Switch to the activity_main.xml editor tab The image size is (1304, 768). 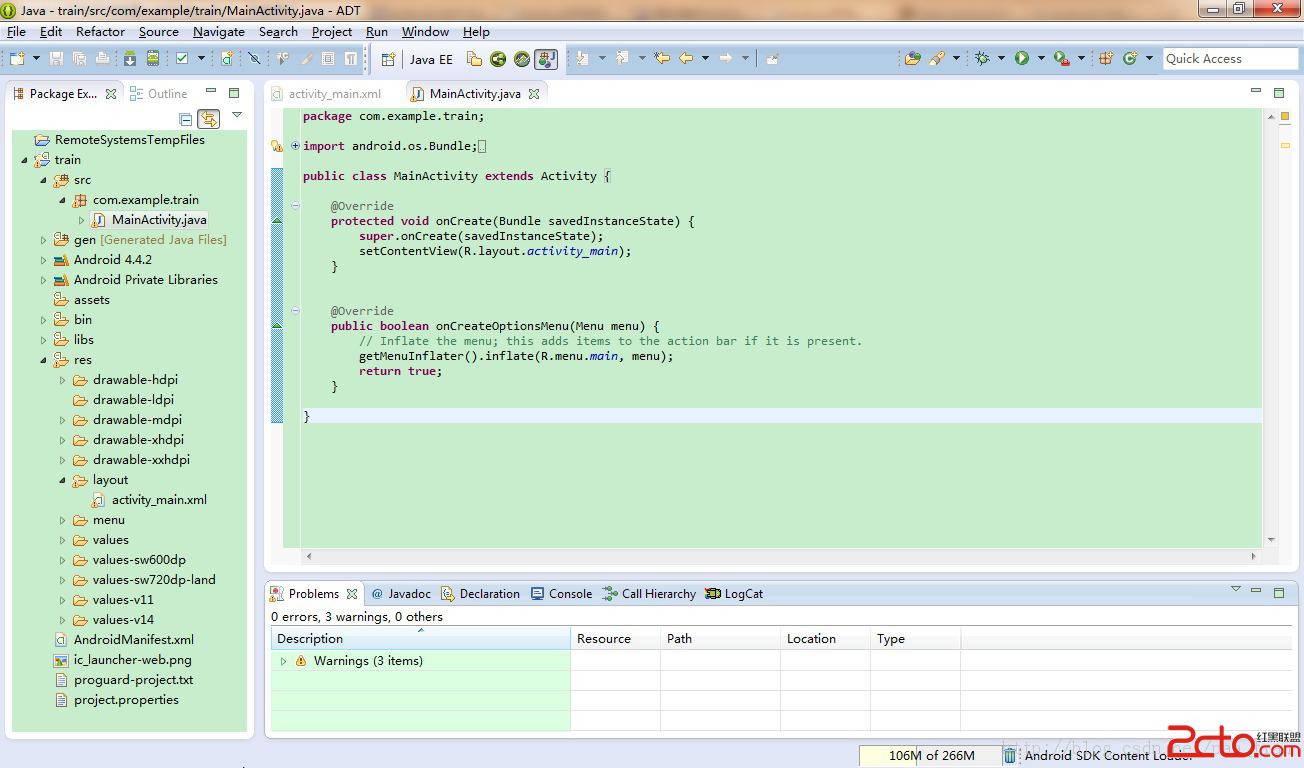334,94
